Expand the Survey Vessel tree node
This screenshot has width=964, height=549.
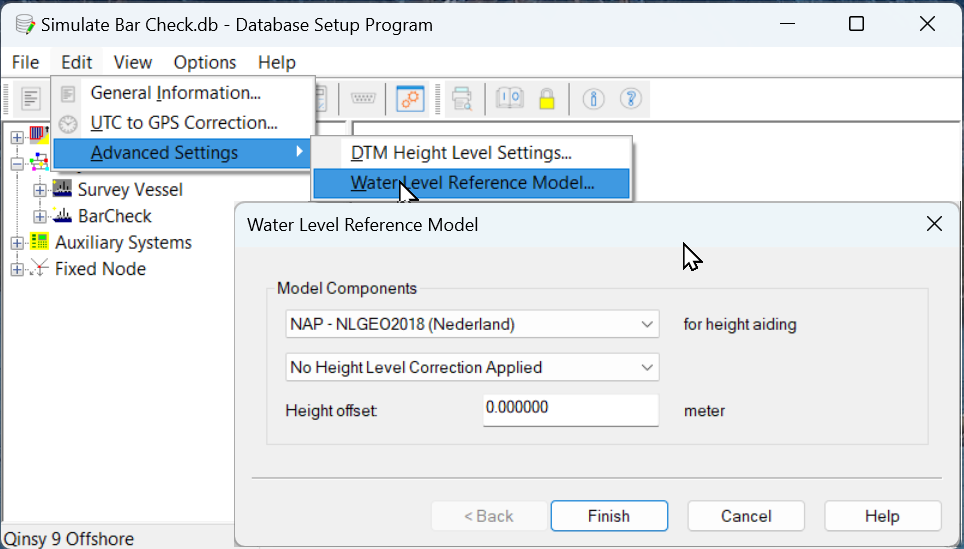pyautogui.click(x=40, y=190)
